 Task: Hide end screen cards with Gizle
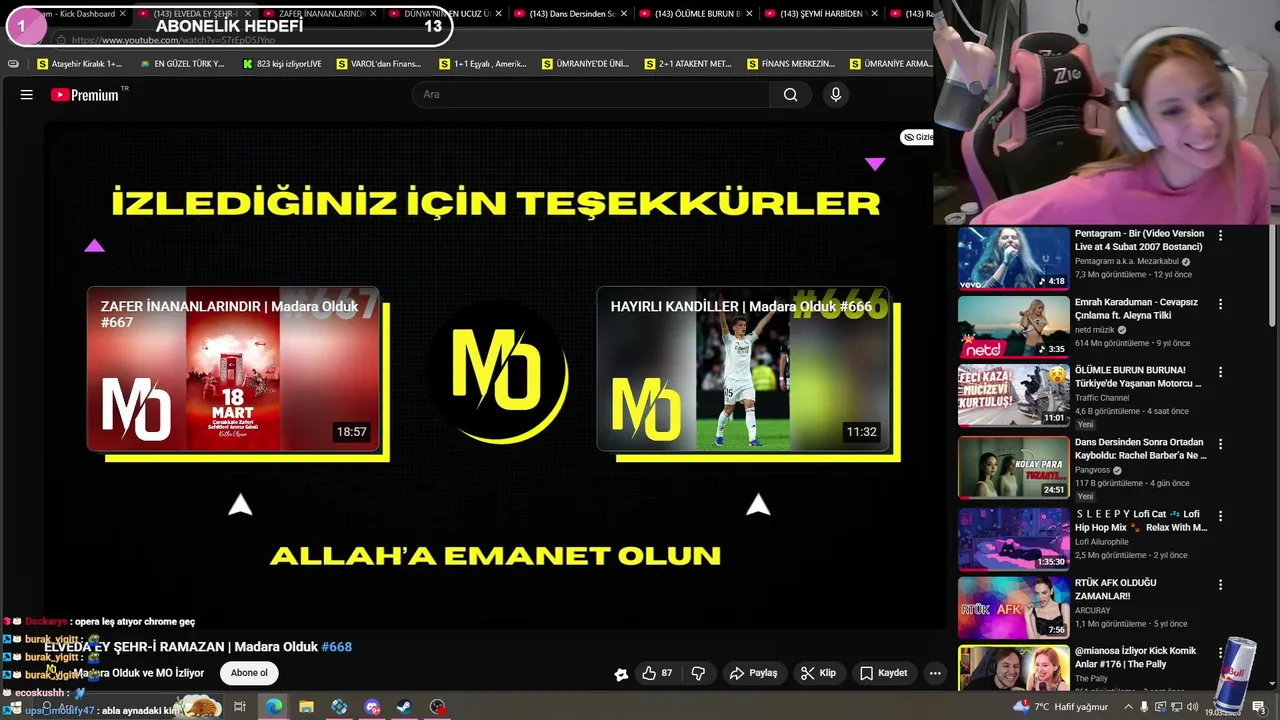pos(917,137)
